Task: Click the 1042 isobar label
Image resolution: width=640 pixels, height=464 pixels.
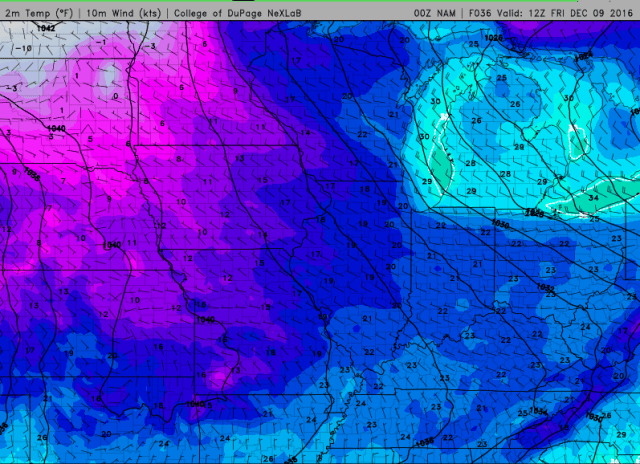Action: coord(44,30)
